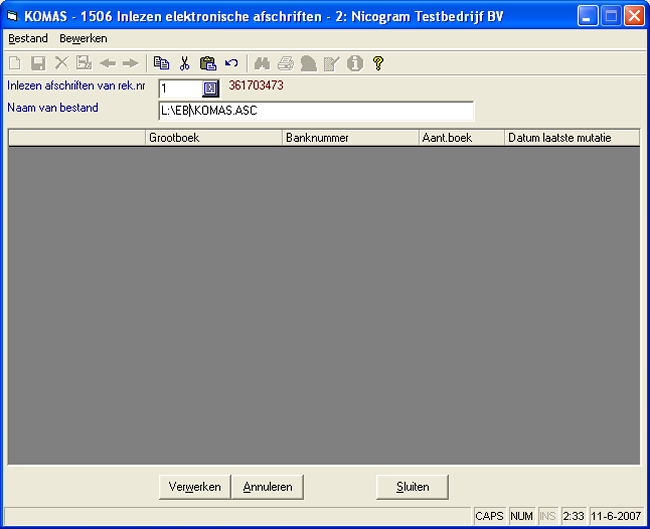Click INS status bar indicator
Viewport: 650px width, 529px height.
pos(547,516)
